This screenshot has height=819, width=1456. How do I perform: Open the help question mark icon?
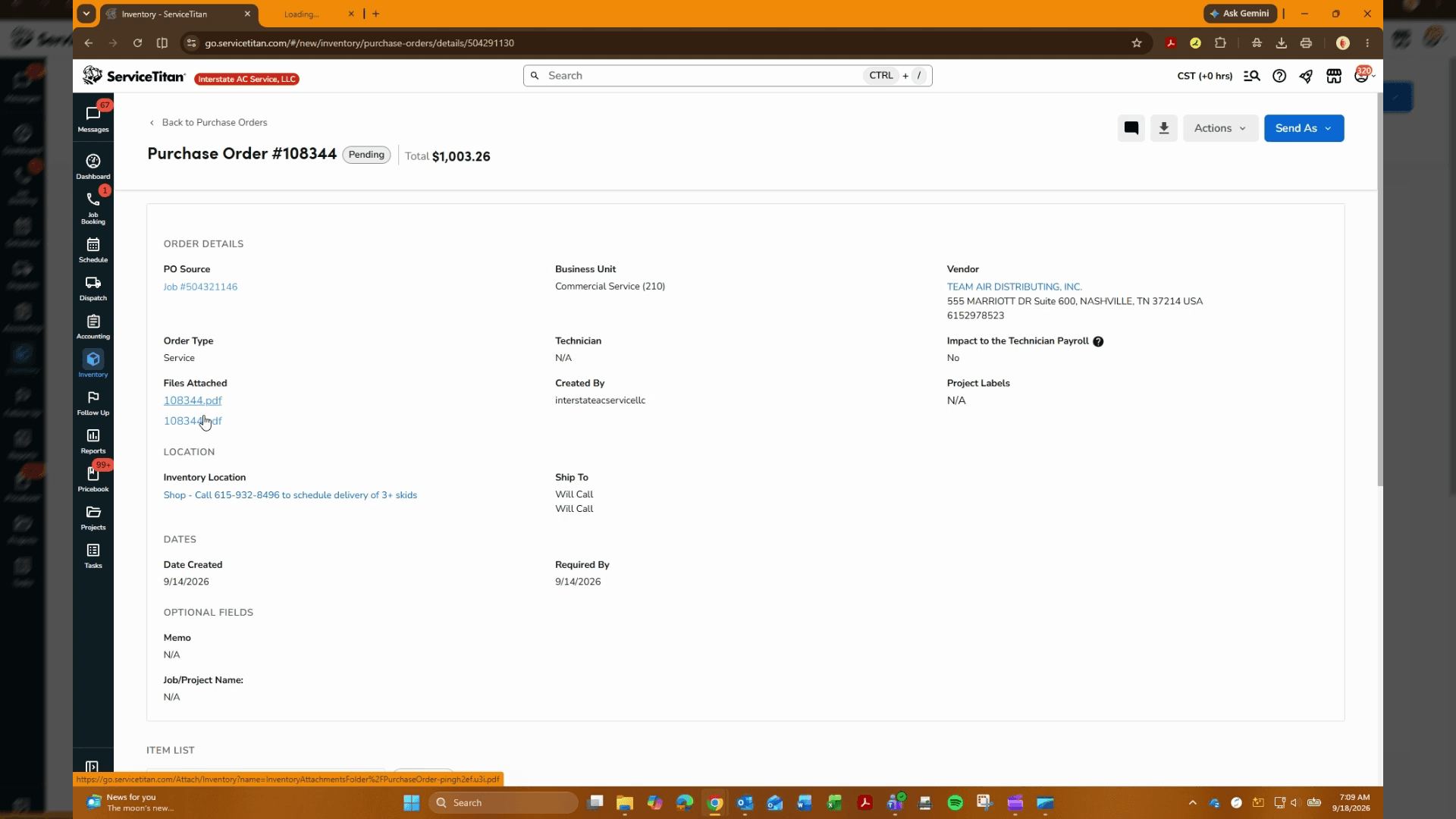point(1279,76)
